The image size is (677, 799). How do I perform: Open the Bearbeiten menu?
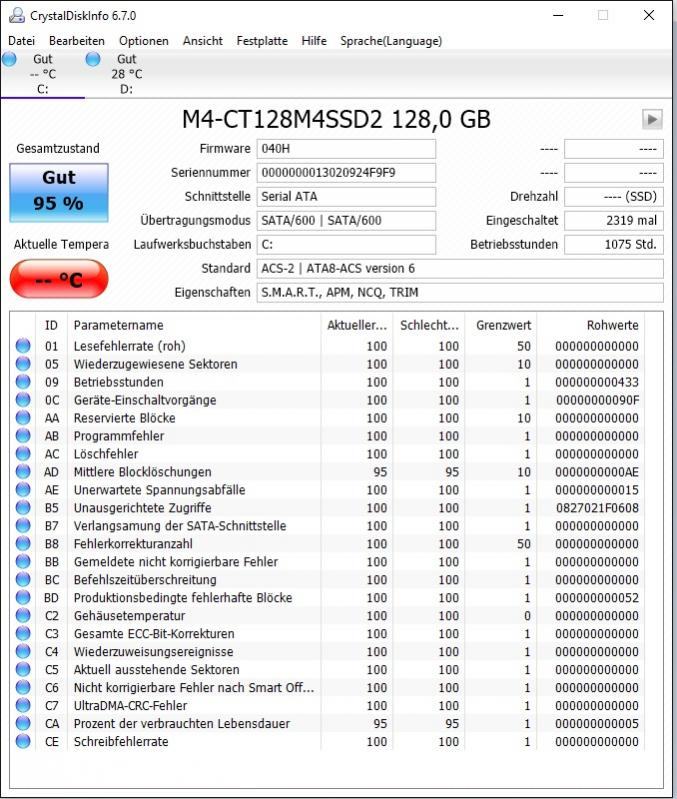coord(77,41)
